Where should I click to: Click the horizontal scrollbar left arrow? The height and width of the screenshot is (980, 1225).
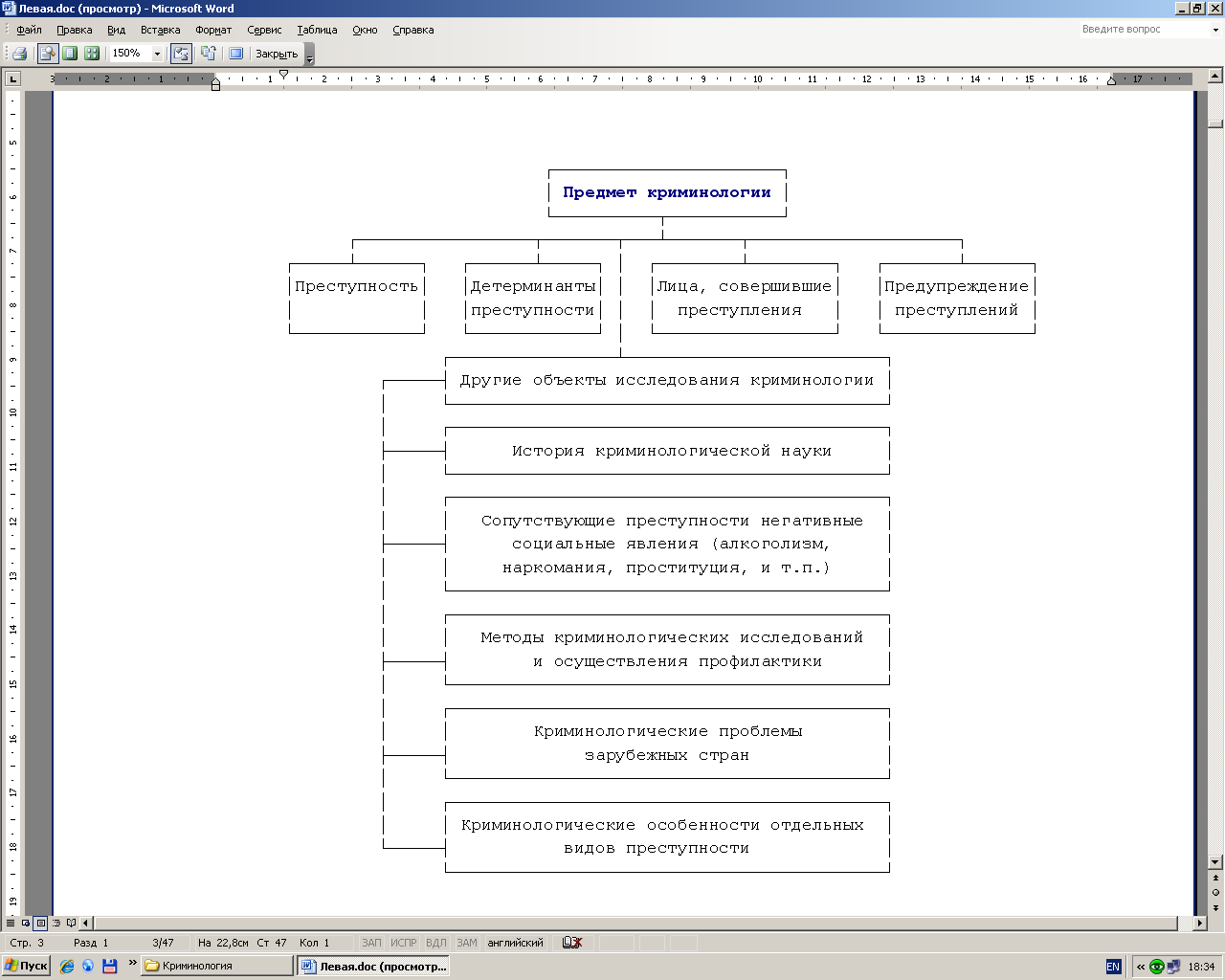(x=86, y=924)
